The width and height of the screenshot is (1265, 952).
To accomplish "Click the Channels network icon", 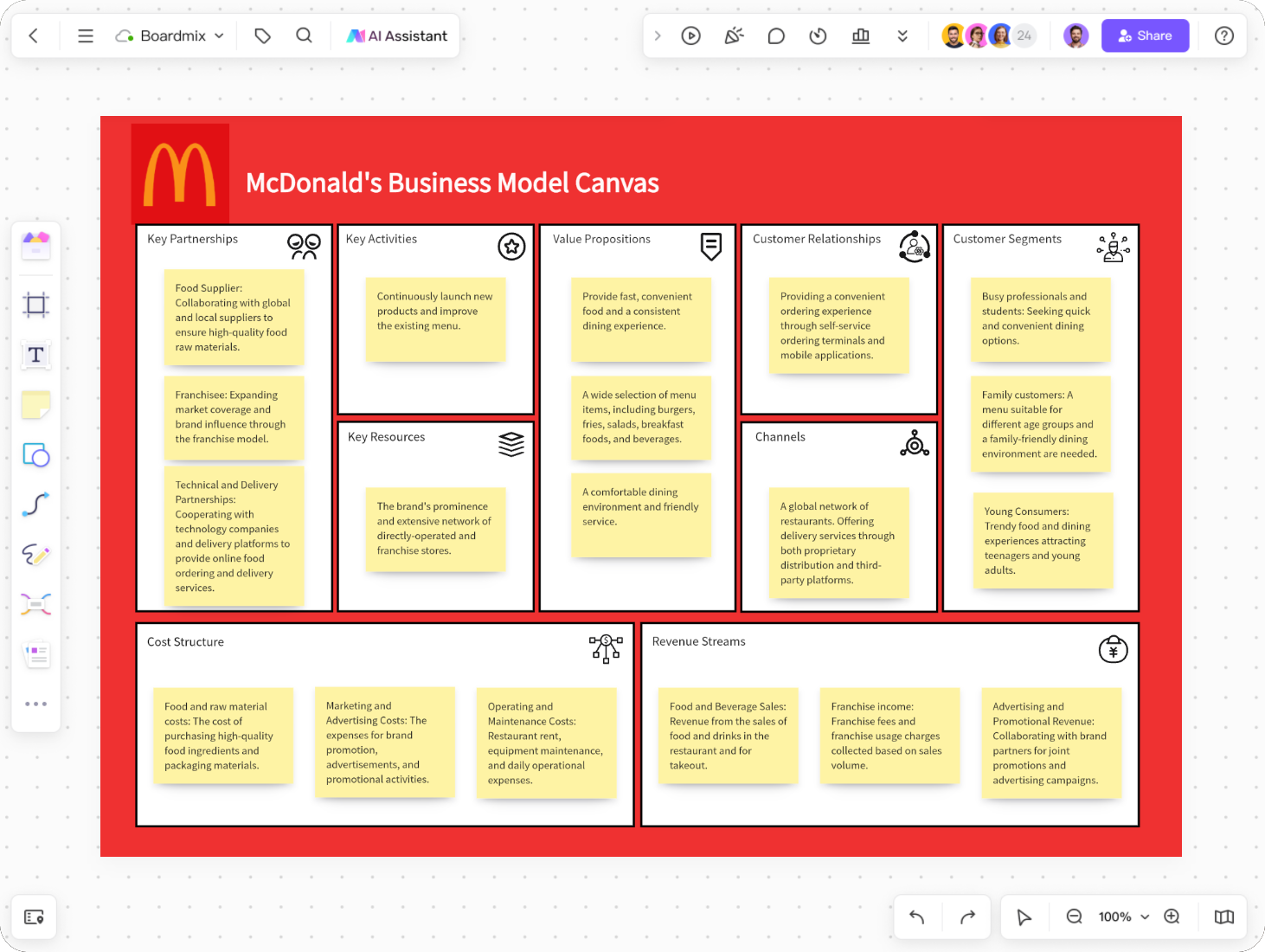I will pyautogui.click(x=915, y=443).
